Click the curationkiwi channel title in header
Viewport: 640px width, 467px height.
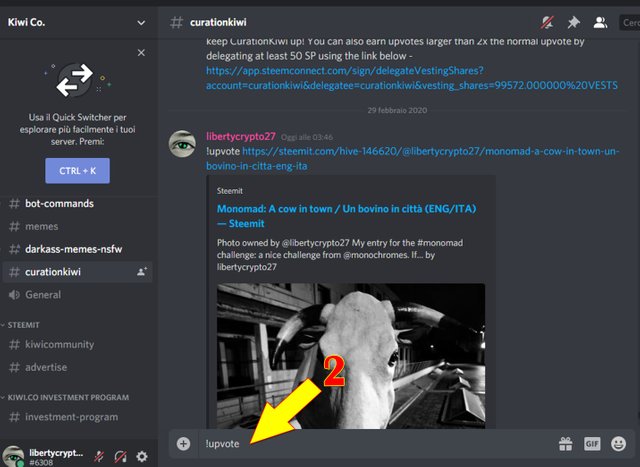point(218,22)
